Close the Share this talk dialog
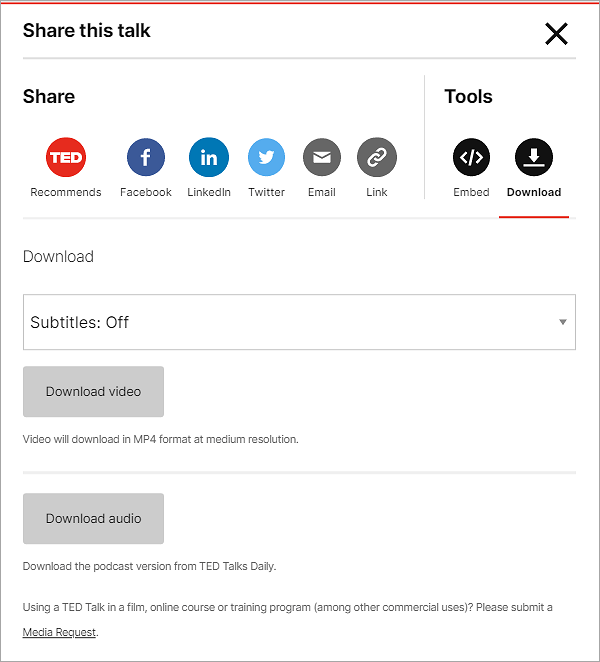The image size is (600, 662). [x=556, y=34]
